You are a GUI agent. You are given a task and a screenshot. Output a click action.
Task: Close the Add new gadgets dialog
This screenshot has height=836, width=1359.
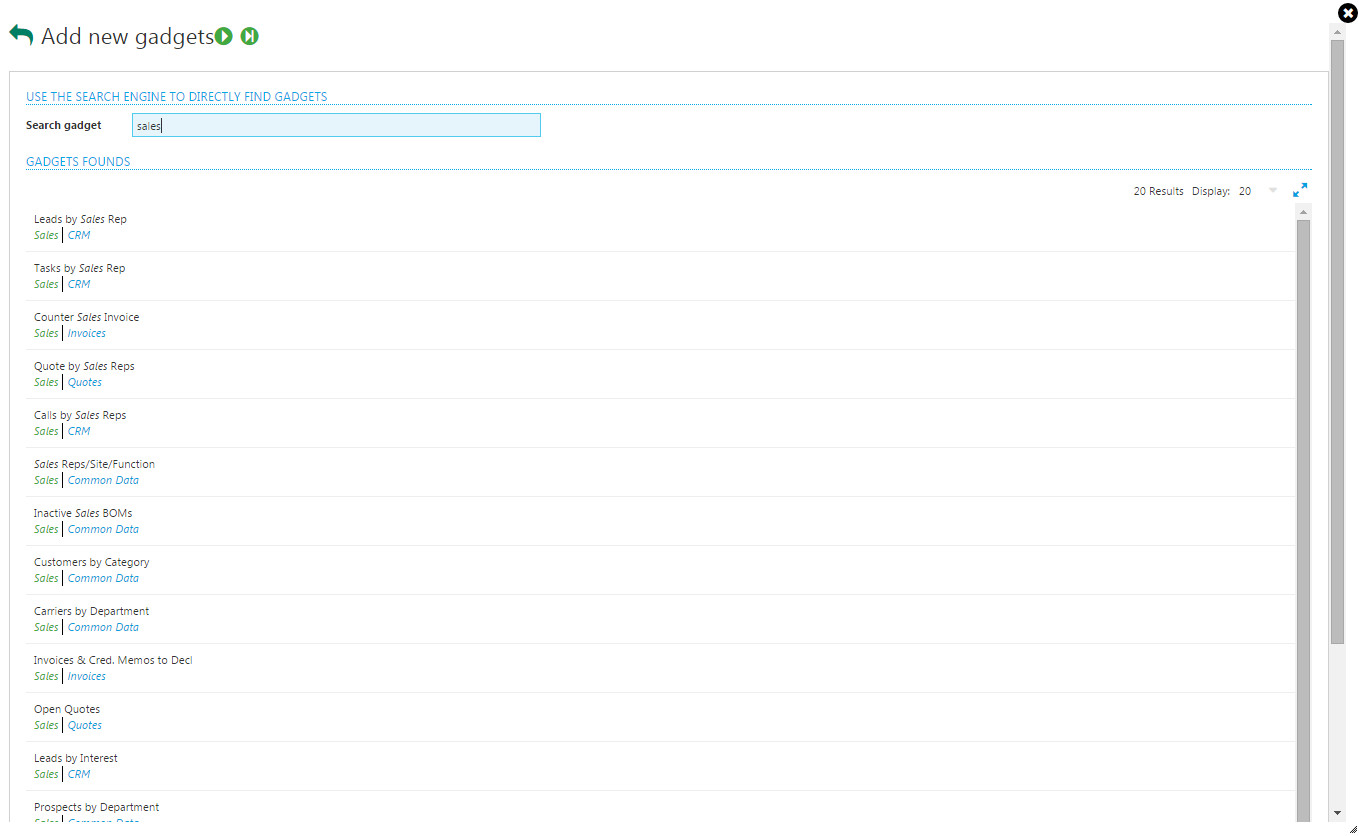point(1346,12)
